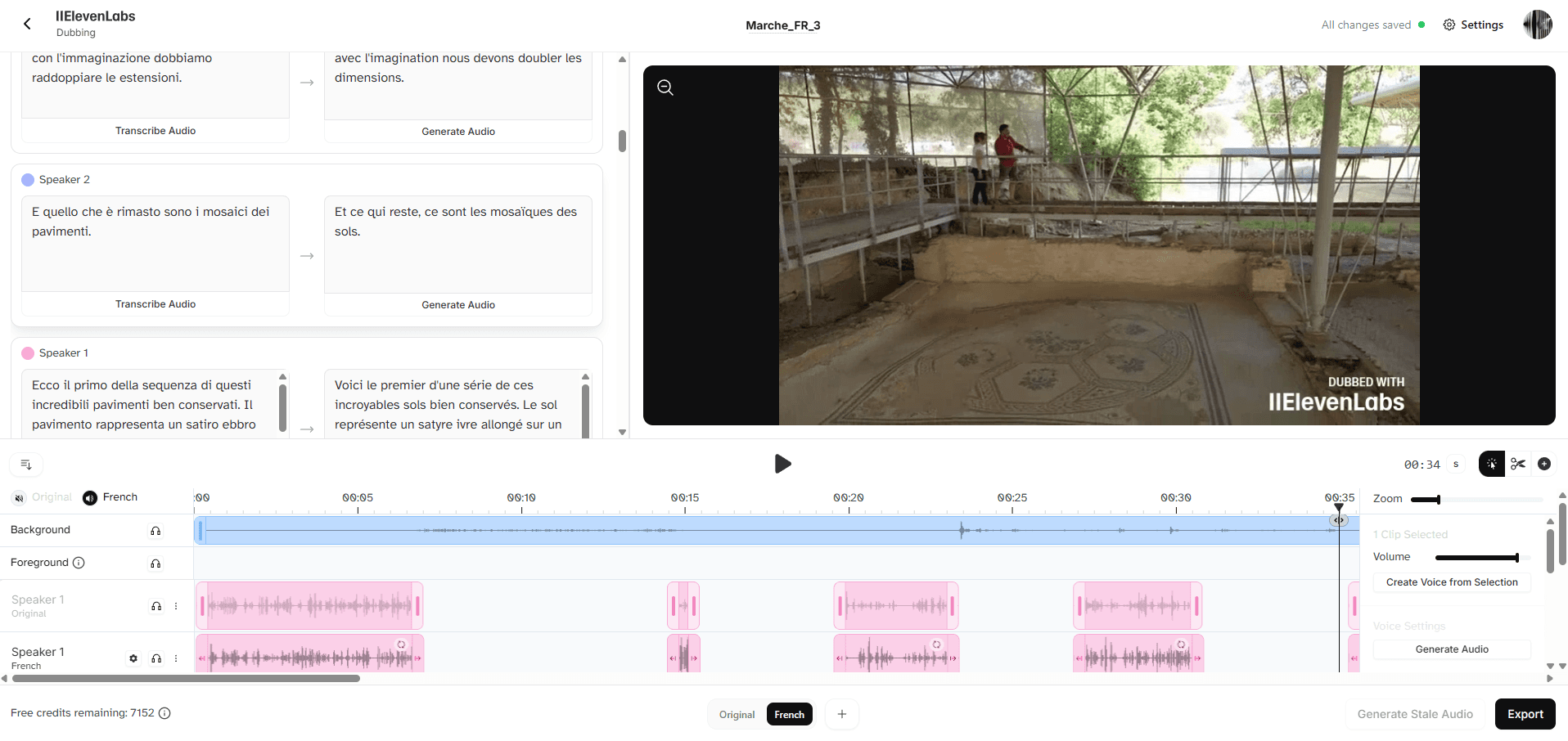
Task: Solo the Foreground track via headphones icon
Action: [155, 564]
